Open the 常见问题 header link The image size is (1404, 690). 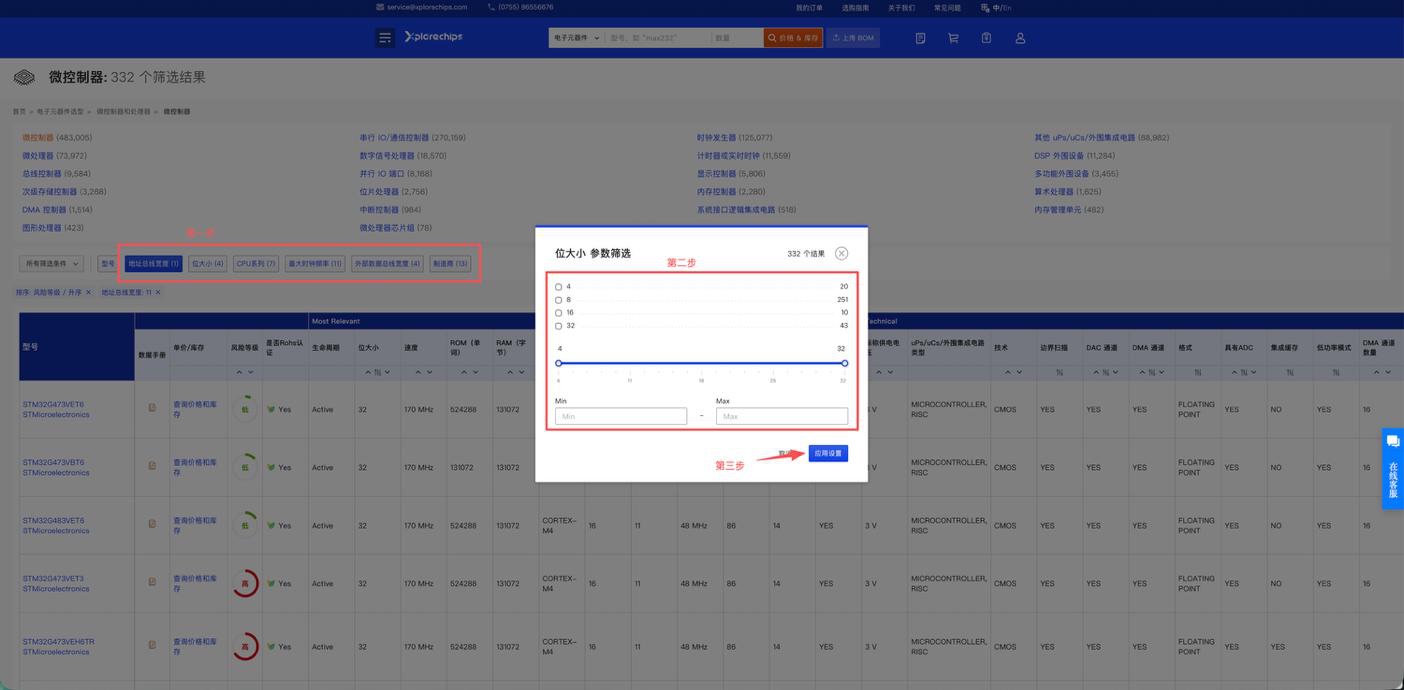(x=947, y=7)
